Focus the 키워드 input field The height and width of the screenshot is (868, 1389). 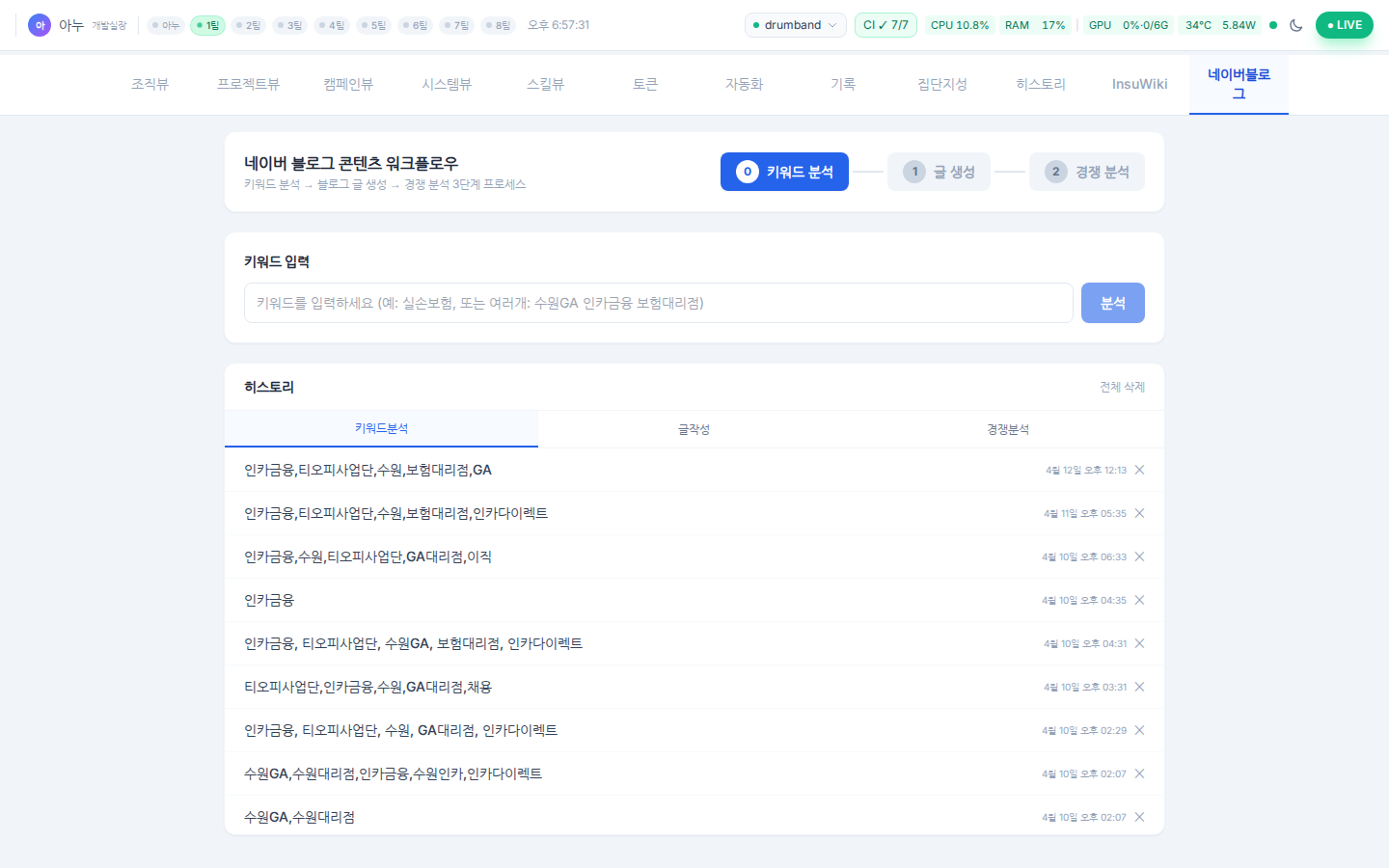point(658,303)
